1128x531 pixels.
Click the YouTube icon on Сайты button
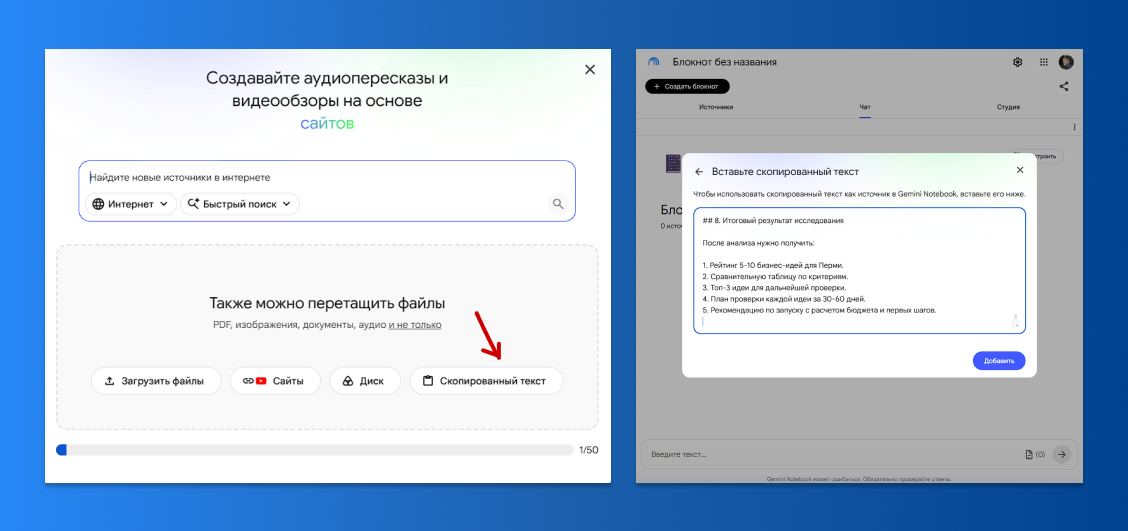tap(261, 381)
